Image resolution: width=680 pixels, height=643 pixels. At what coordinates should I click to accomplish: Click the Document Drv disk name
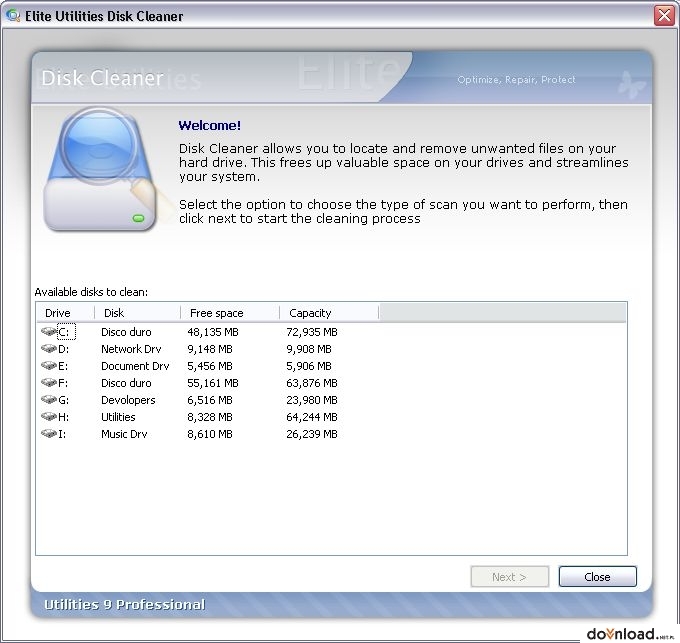pos(135,366)
